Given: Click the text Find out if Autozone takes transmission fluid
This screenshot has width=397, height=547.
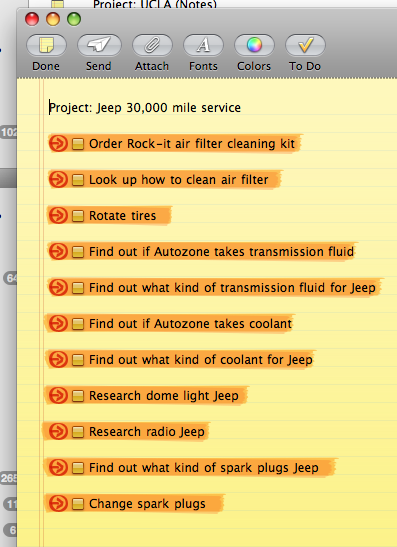Looking at the screenshot, I should [x=222, y=252].
